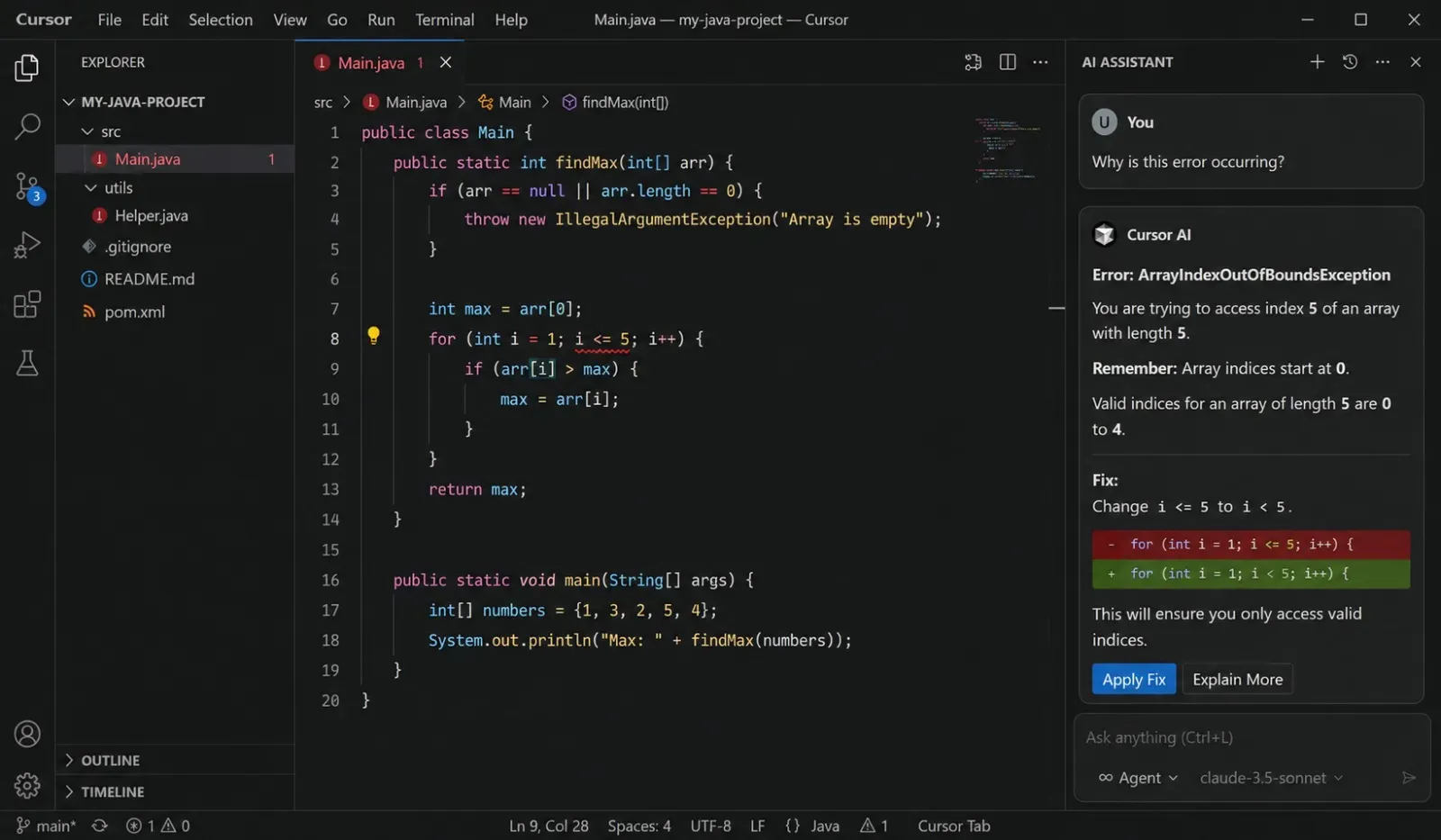
Task: Click Ln 9, Col 28 in status bar
Action: pyautogui.click(x=548, y=826)
